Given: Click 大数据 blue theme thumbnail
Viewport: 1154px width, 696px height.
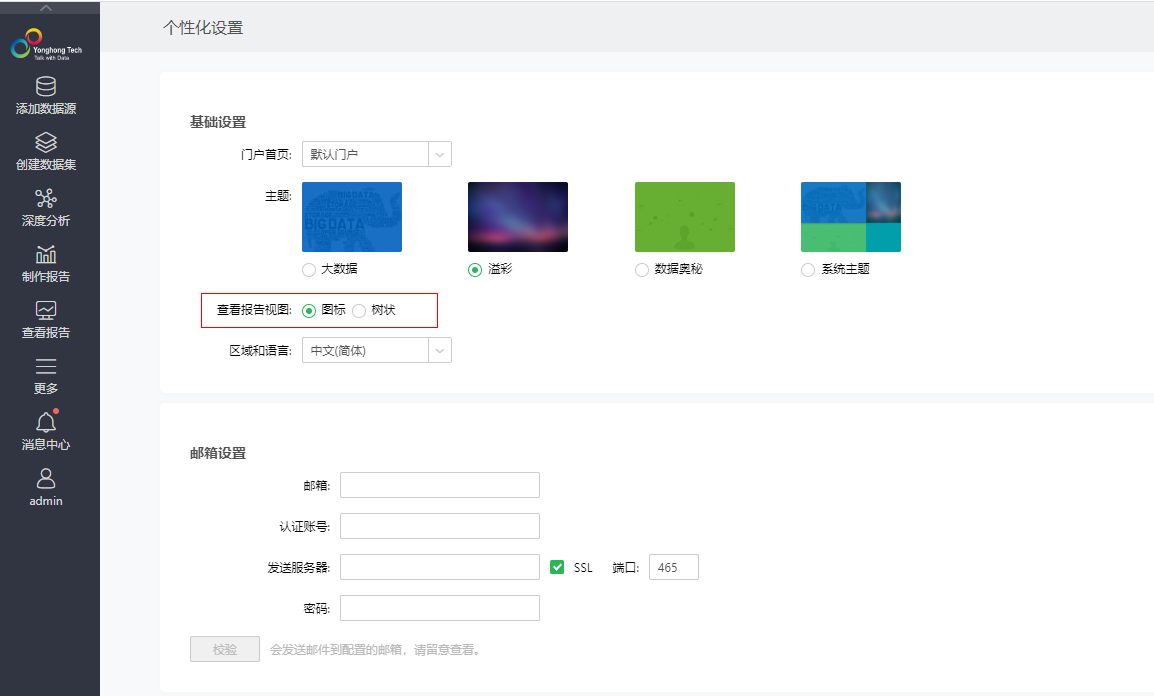Looking at the screenshot, I should tap(352, 217).
